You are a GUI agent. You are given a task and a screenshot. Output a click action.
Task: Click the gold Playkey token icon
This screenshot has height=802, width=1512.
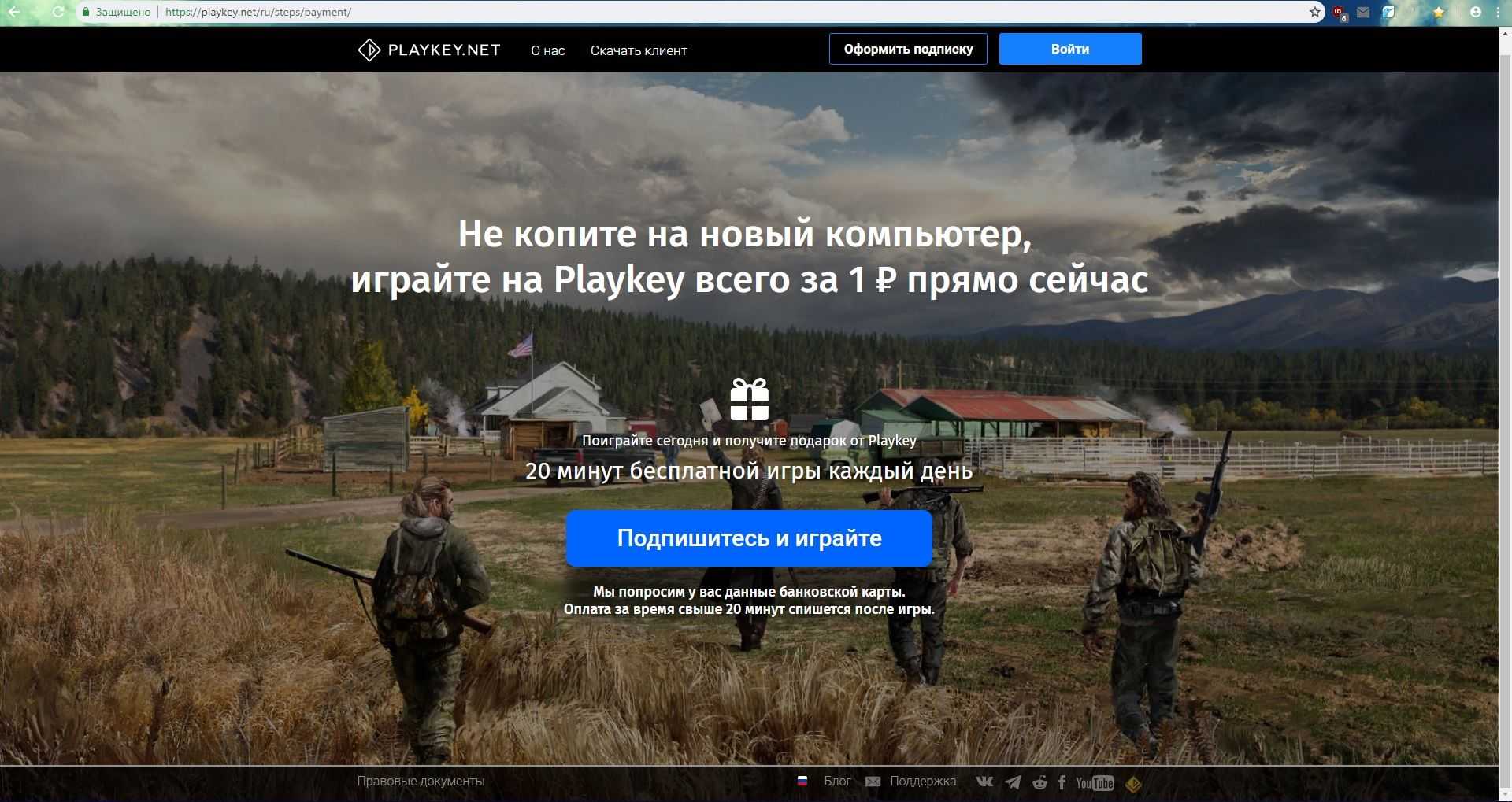point(1133,783)
